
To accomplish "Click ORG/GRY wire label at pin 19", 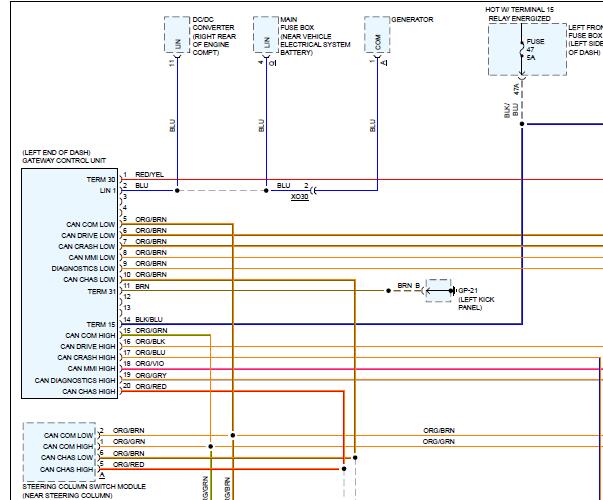I will tap(151, 376).
